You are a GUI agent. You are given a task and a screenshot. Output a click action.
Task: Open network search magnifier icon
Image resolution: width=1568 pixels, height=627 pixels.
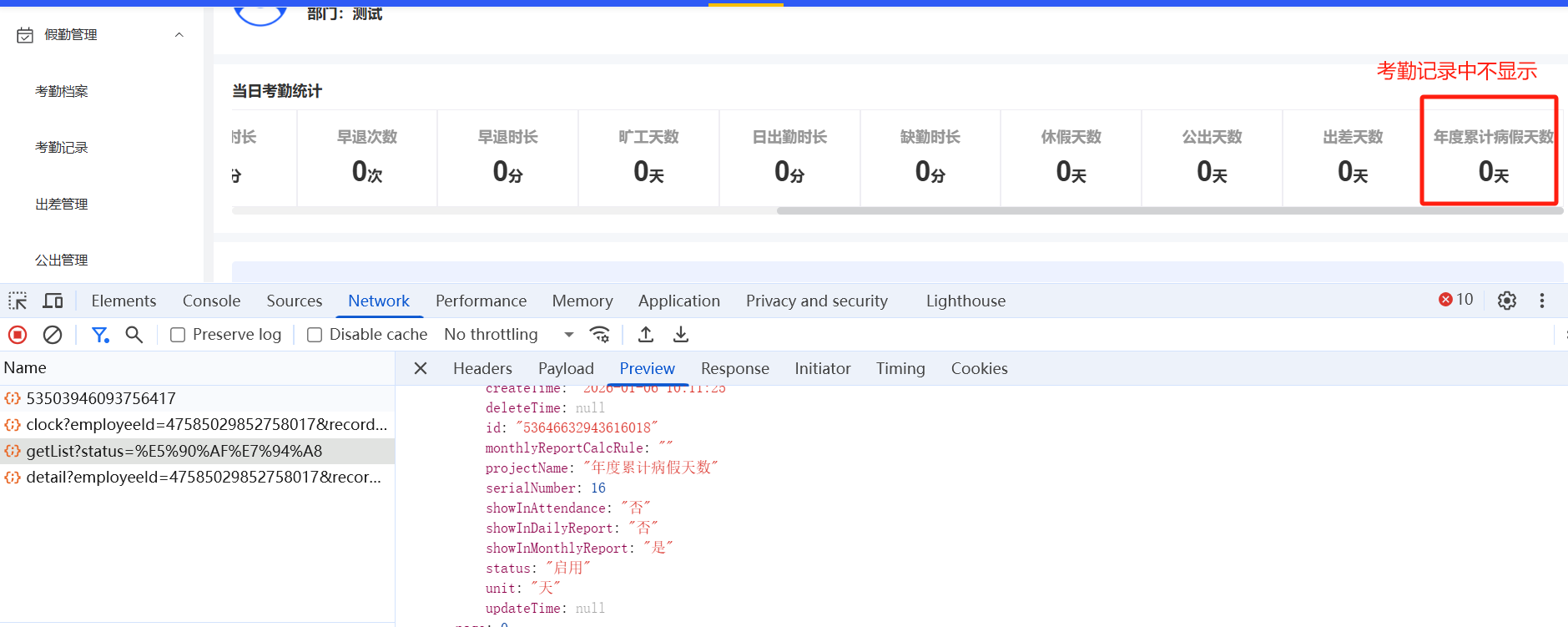tap(134, 335)
